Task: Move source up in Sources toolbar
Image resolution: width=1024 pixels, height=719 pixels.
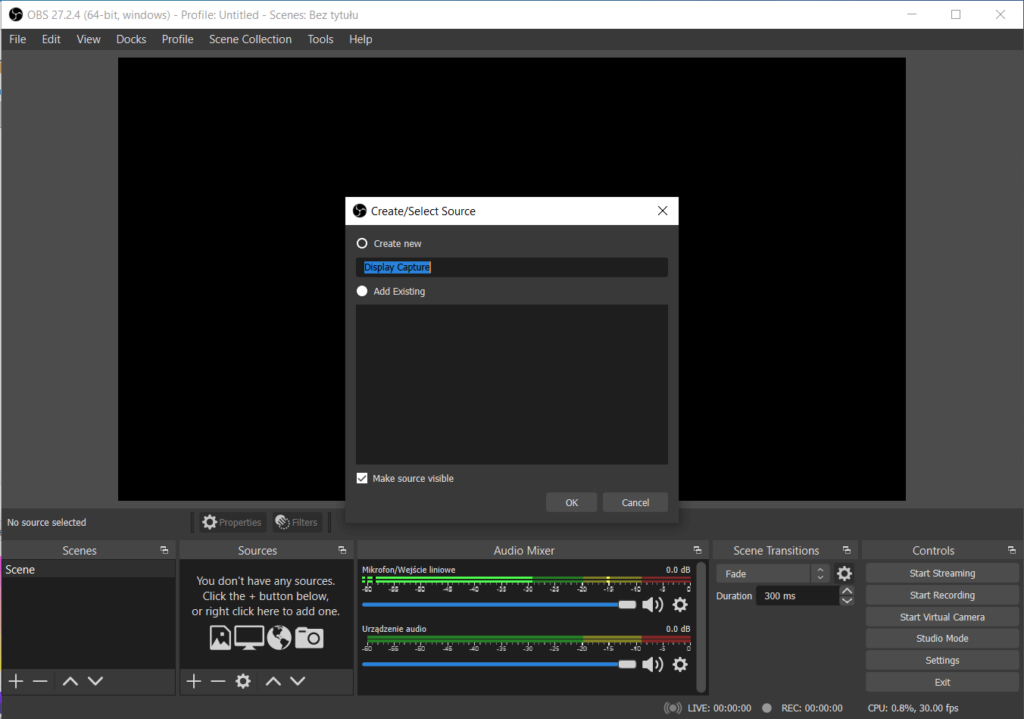Action: 273,681
